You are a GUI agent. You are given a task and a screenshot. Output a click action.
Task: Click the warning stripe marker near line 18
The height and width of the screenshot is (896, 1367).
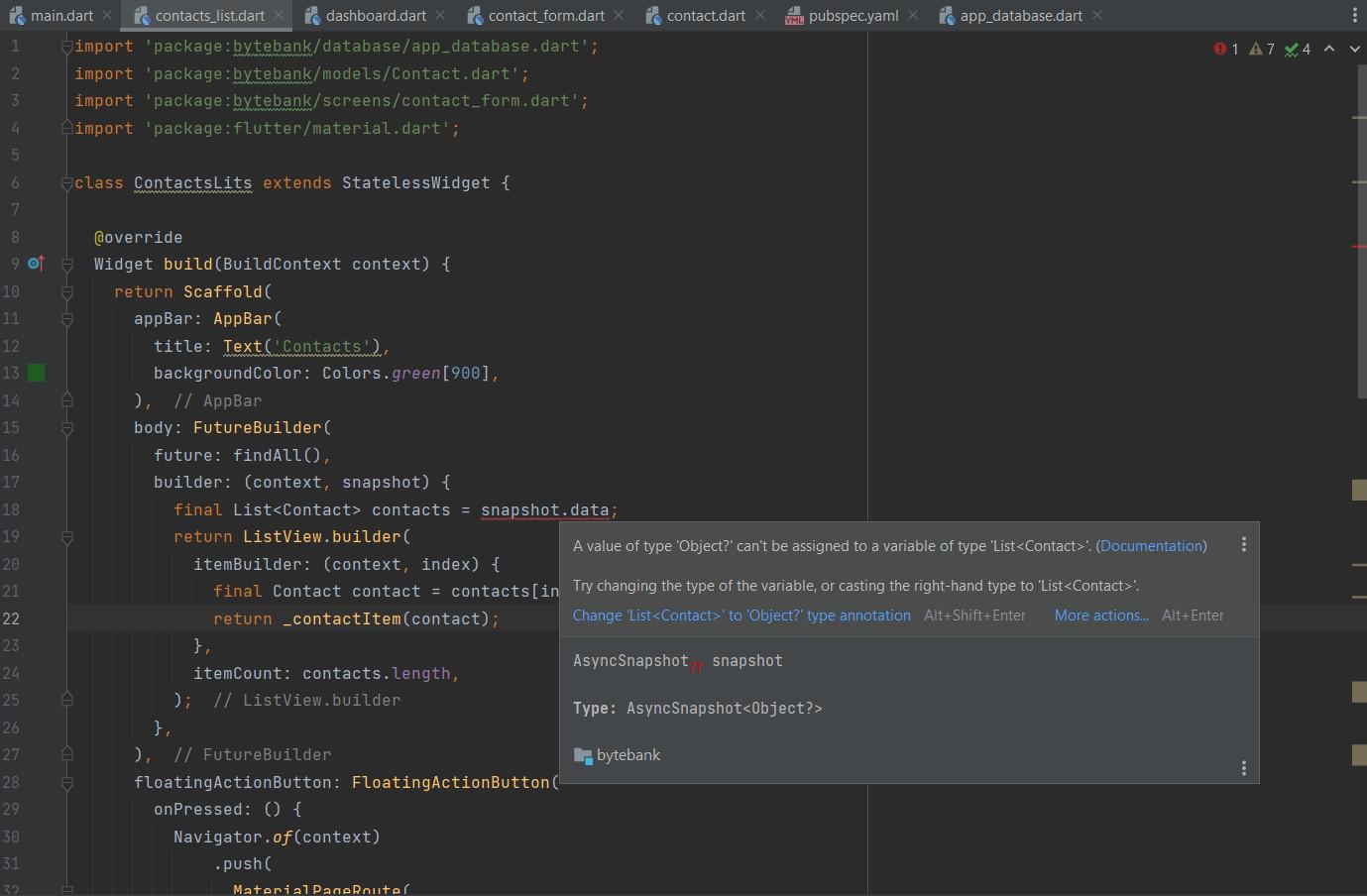[1359, 490]
